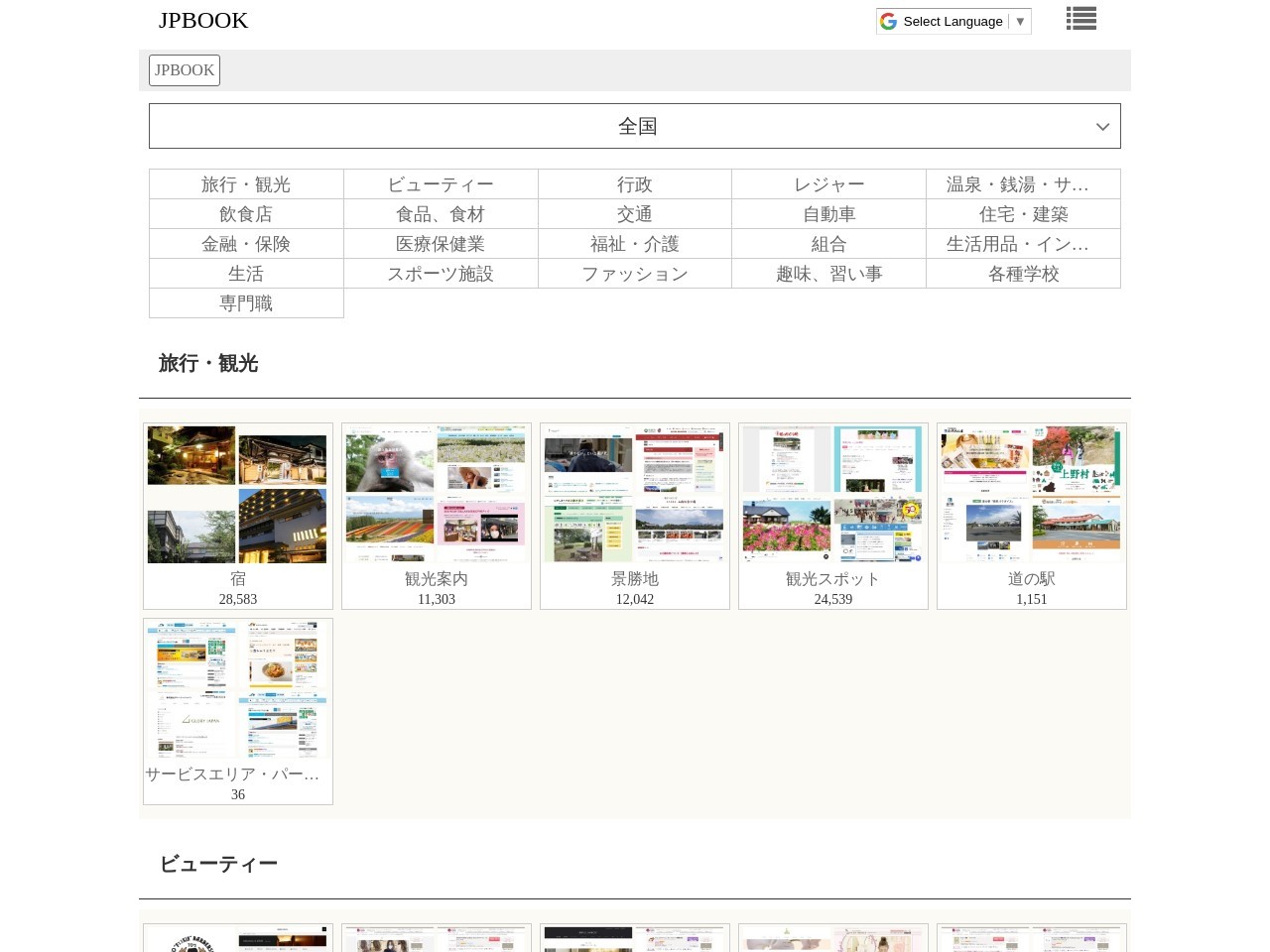
Task: Click the JPBOOK breadcrumb button
Action: point(185,70)
